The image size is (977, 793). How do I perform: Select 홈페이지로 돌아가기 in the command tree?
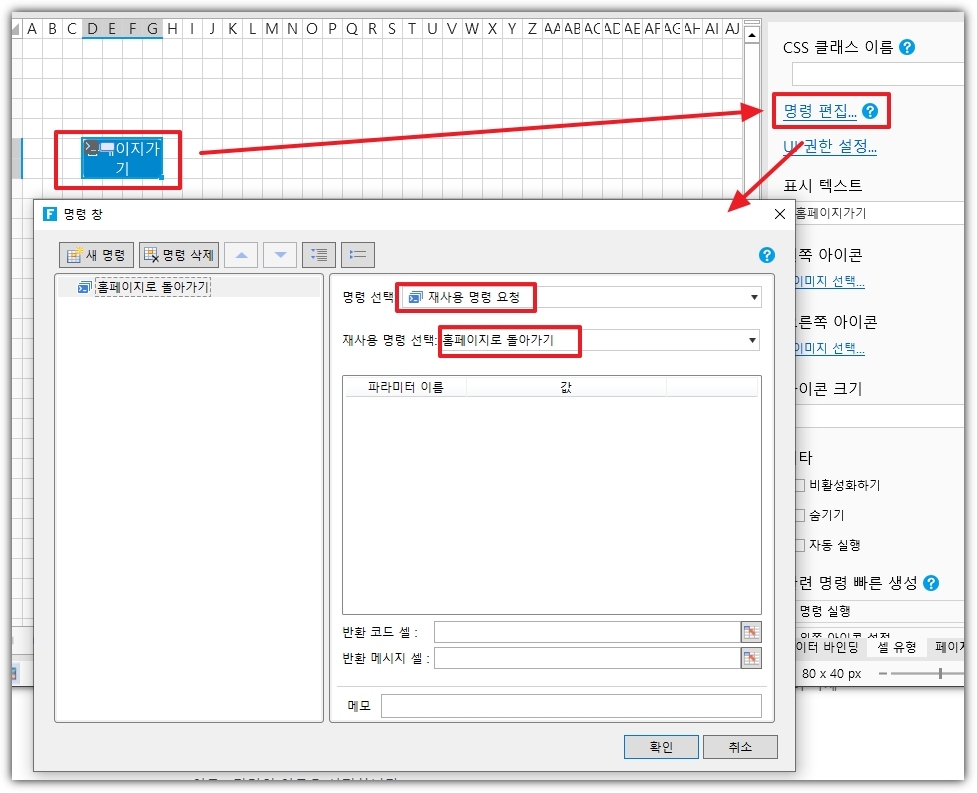[153, 287]
